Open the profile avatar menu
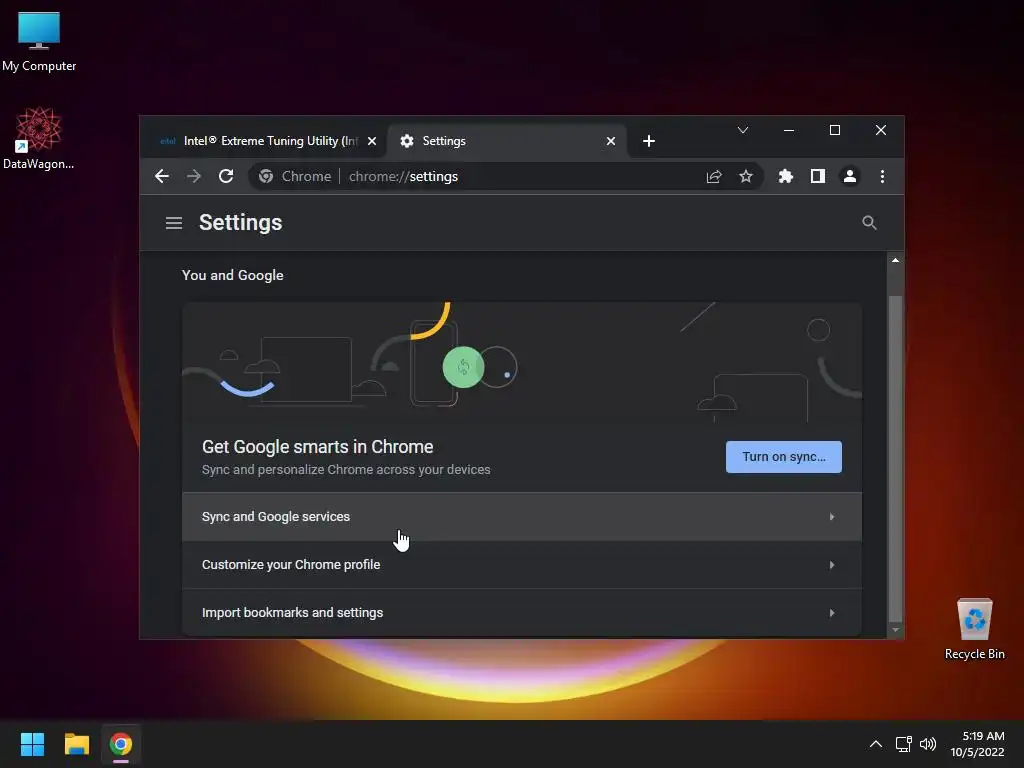 coord(850,176)
